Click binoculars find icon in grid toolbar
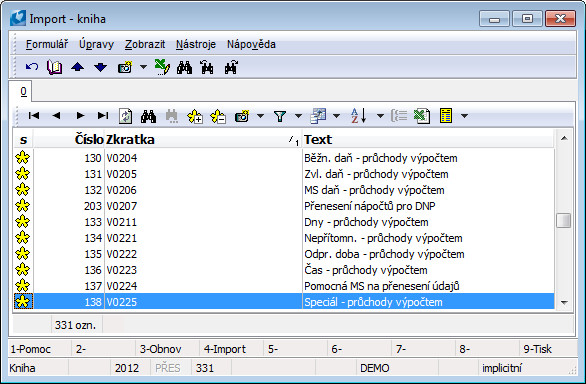The width and height of the screenshot is (586, 384). point(148,116)
